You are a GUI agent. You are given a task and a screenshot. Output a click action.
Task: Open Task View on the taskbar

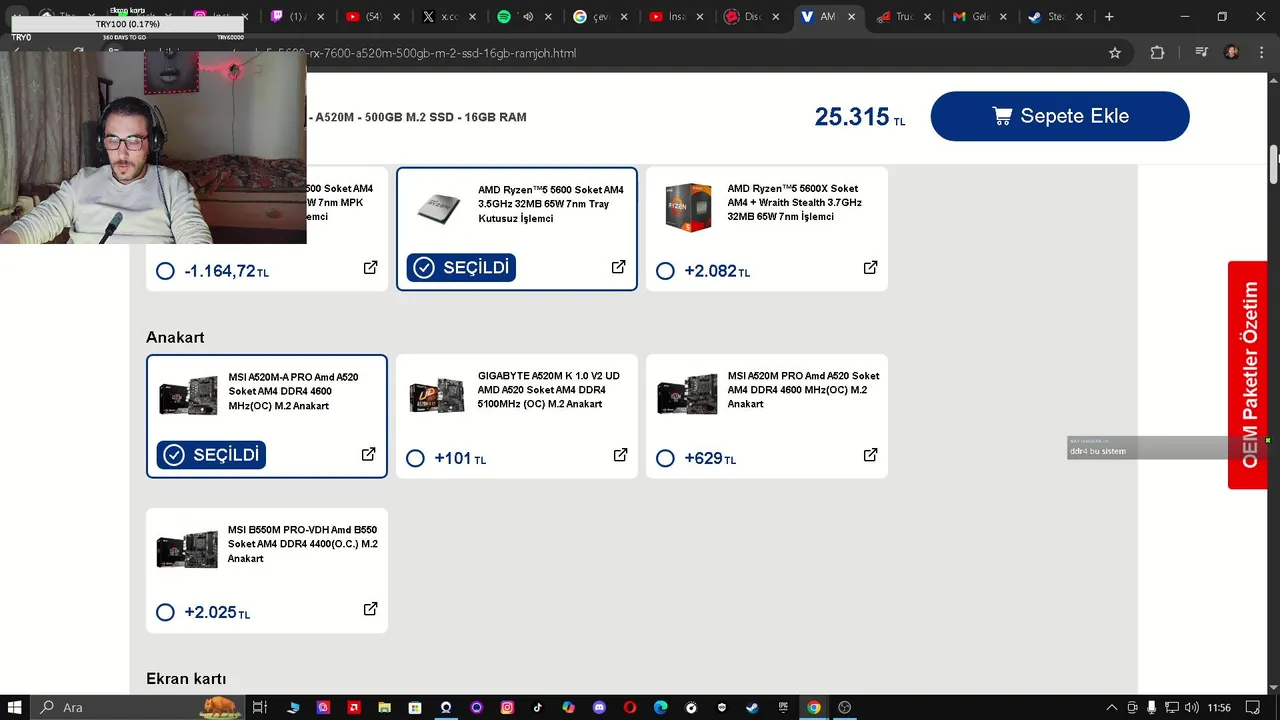(x=259, y=707)
